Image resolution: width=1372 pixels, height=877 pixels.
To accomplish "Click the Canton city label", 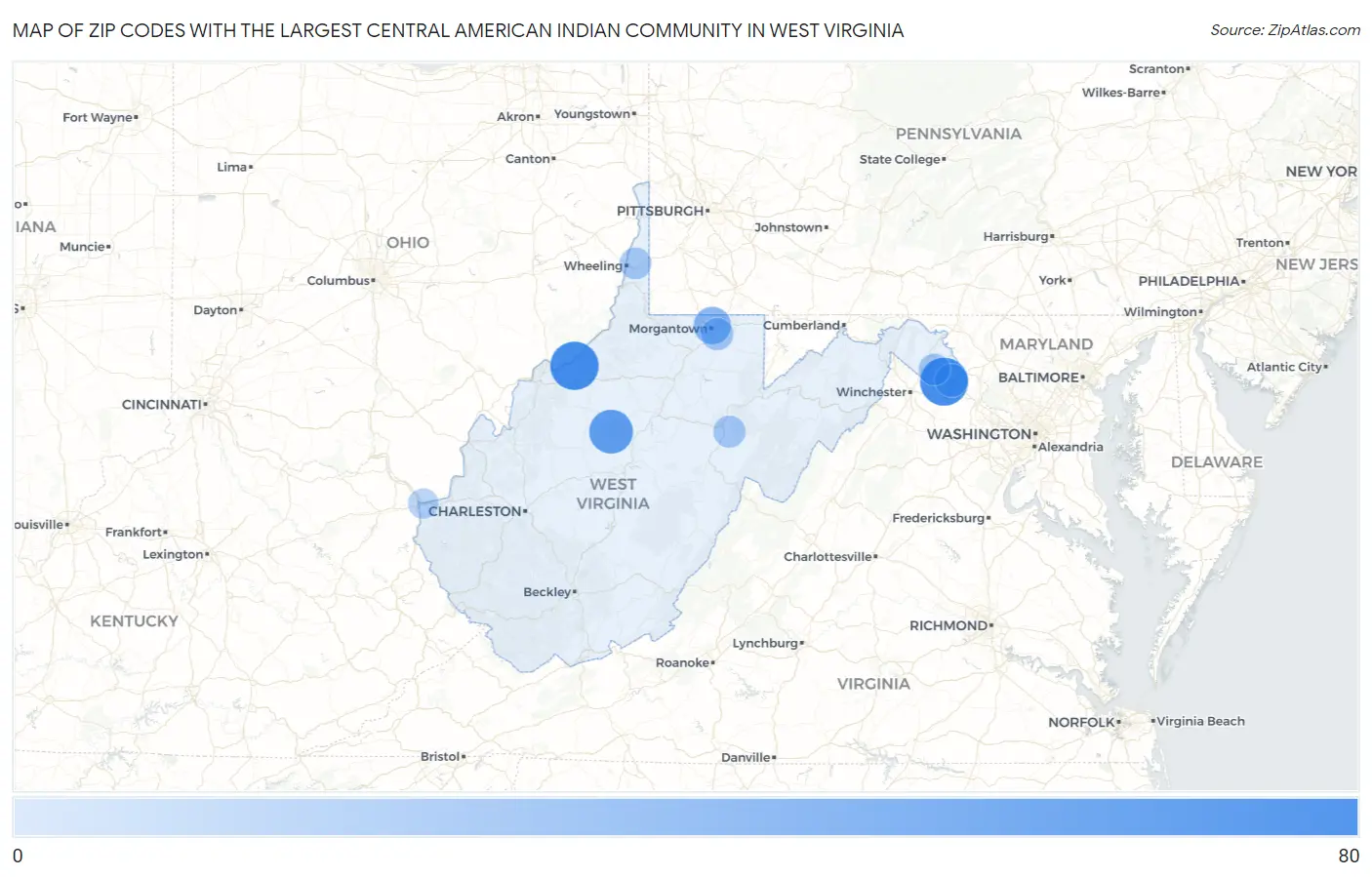I will click(x=528, y=159).
